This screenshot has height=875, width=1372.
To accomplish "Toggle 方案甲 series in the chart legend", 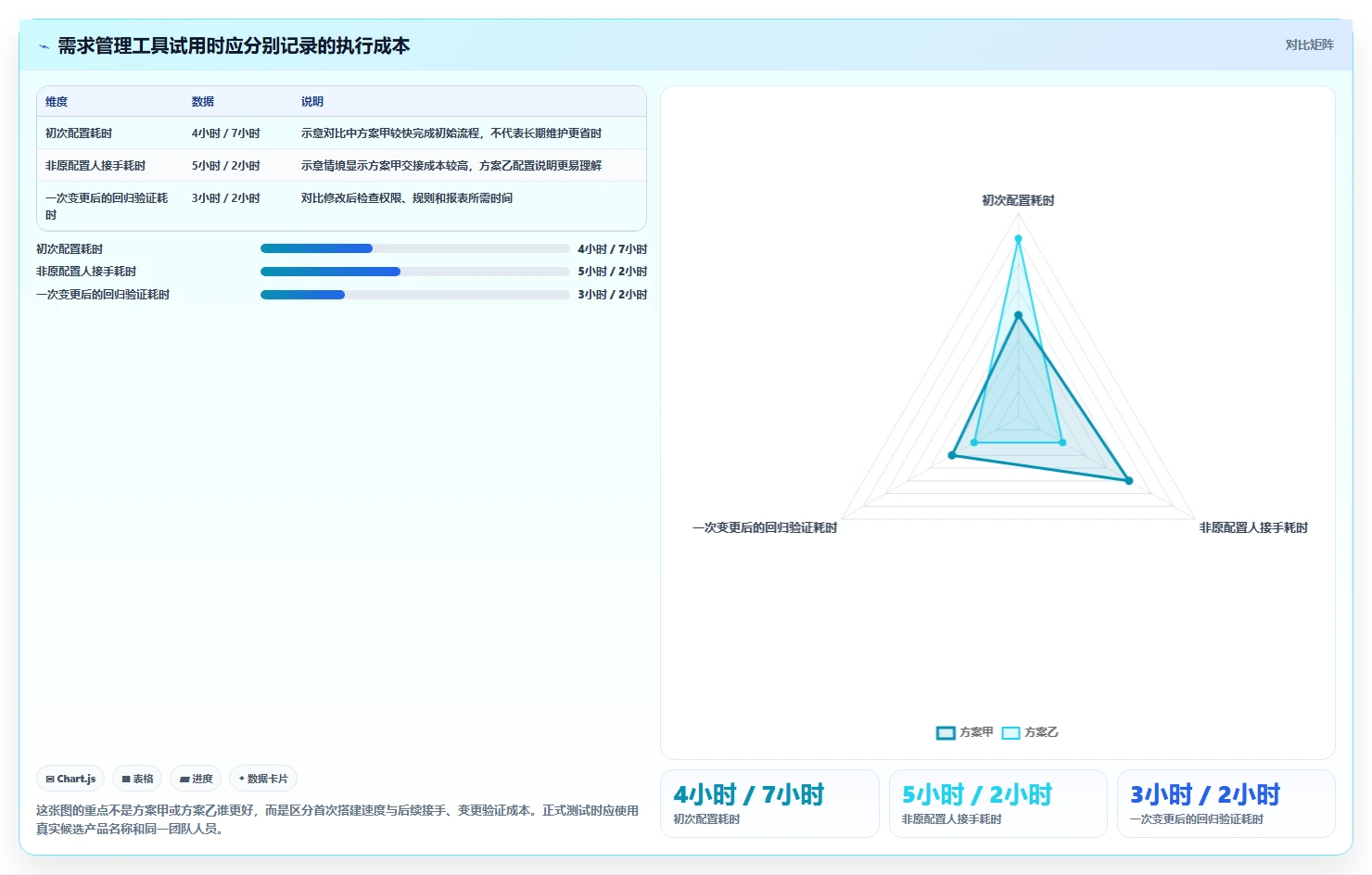I will [965, 732].
